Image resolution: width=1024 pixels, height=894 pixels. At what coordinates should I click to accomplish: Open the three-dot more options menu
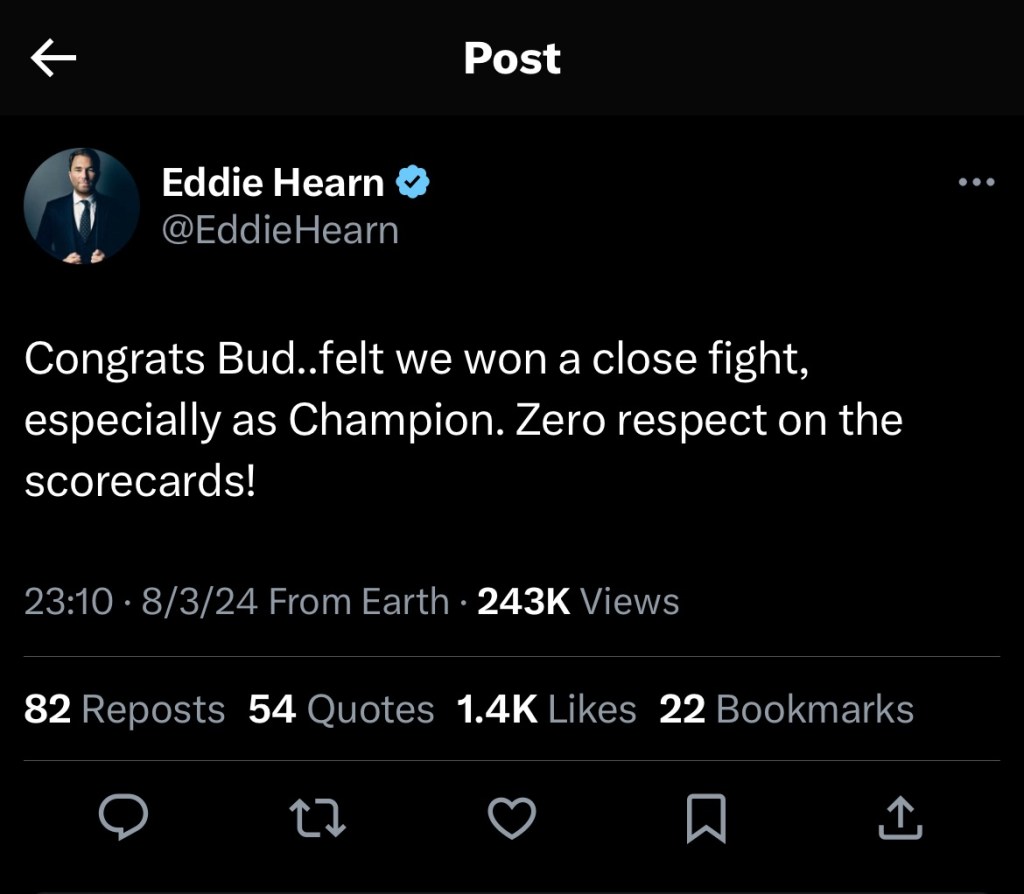click(x=976, y=182)
